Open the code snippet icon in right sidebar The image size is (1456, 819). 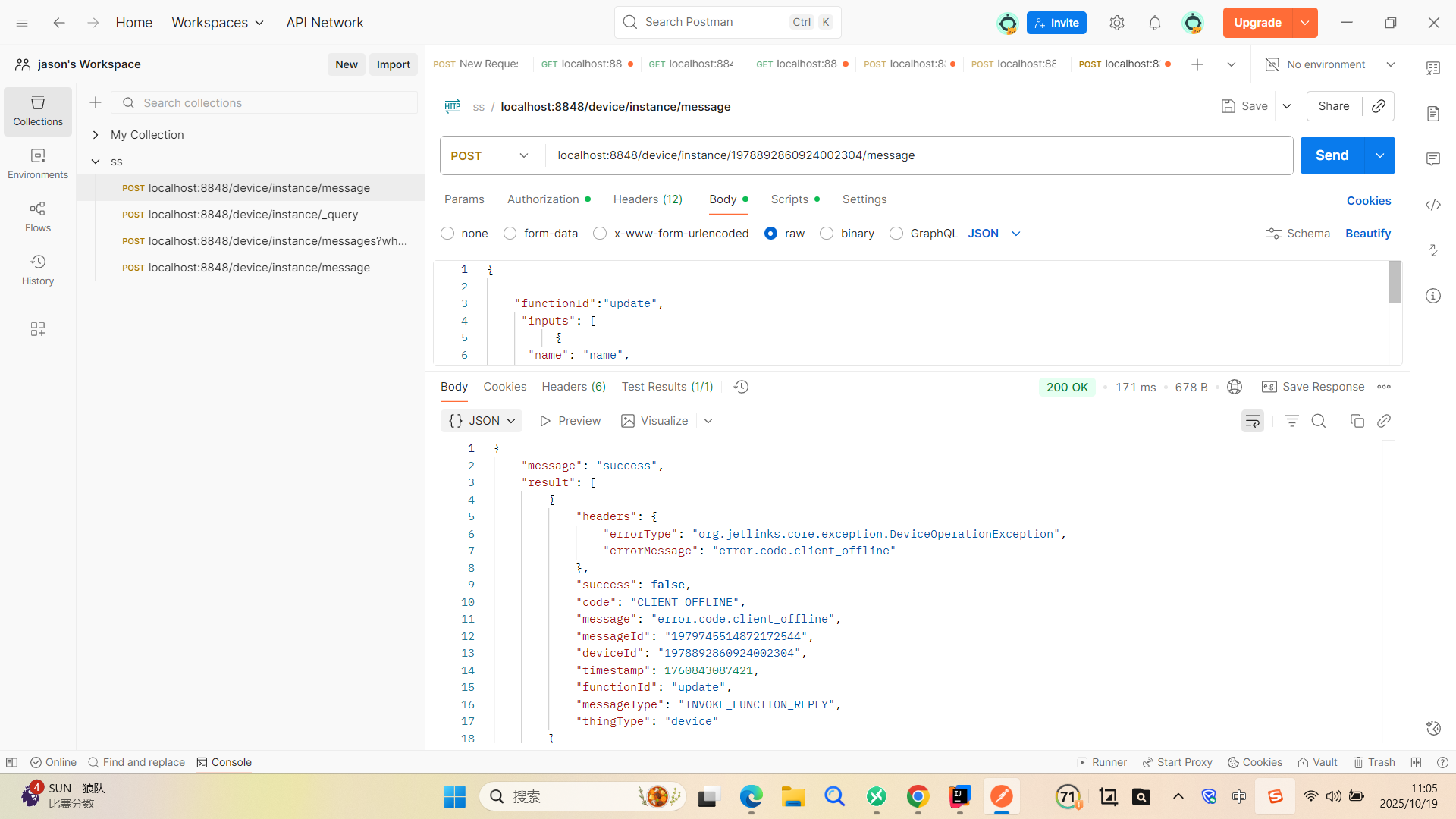pos(1432,205)
